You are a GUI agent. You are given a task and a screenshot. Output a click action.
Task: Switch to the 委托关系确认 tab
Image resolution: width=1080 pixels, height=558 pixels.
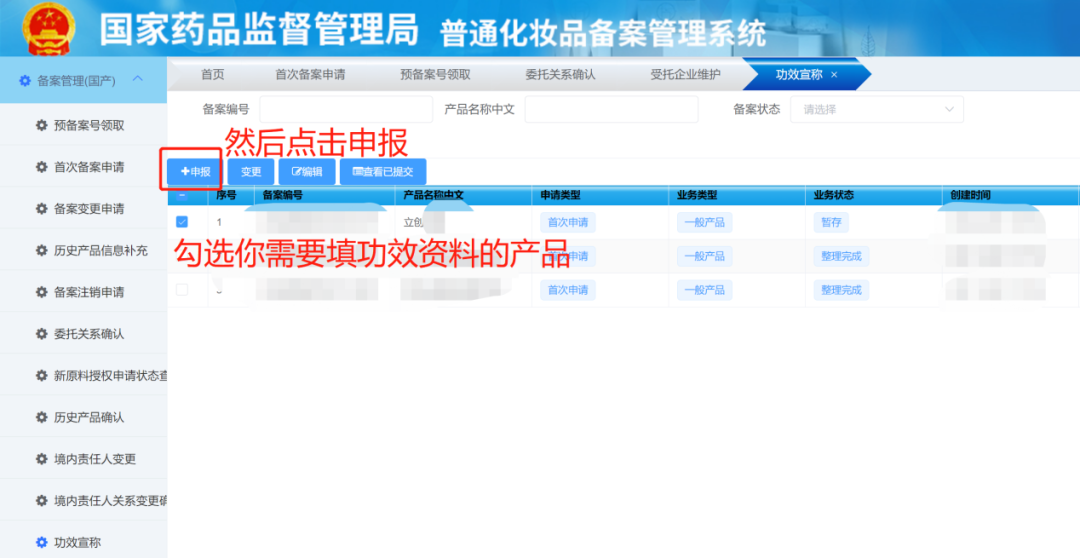pyautogui.click(x=560, y=74)
